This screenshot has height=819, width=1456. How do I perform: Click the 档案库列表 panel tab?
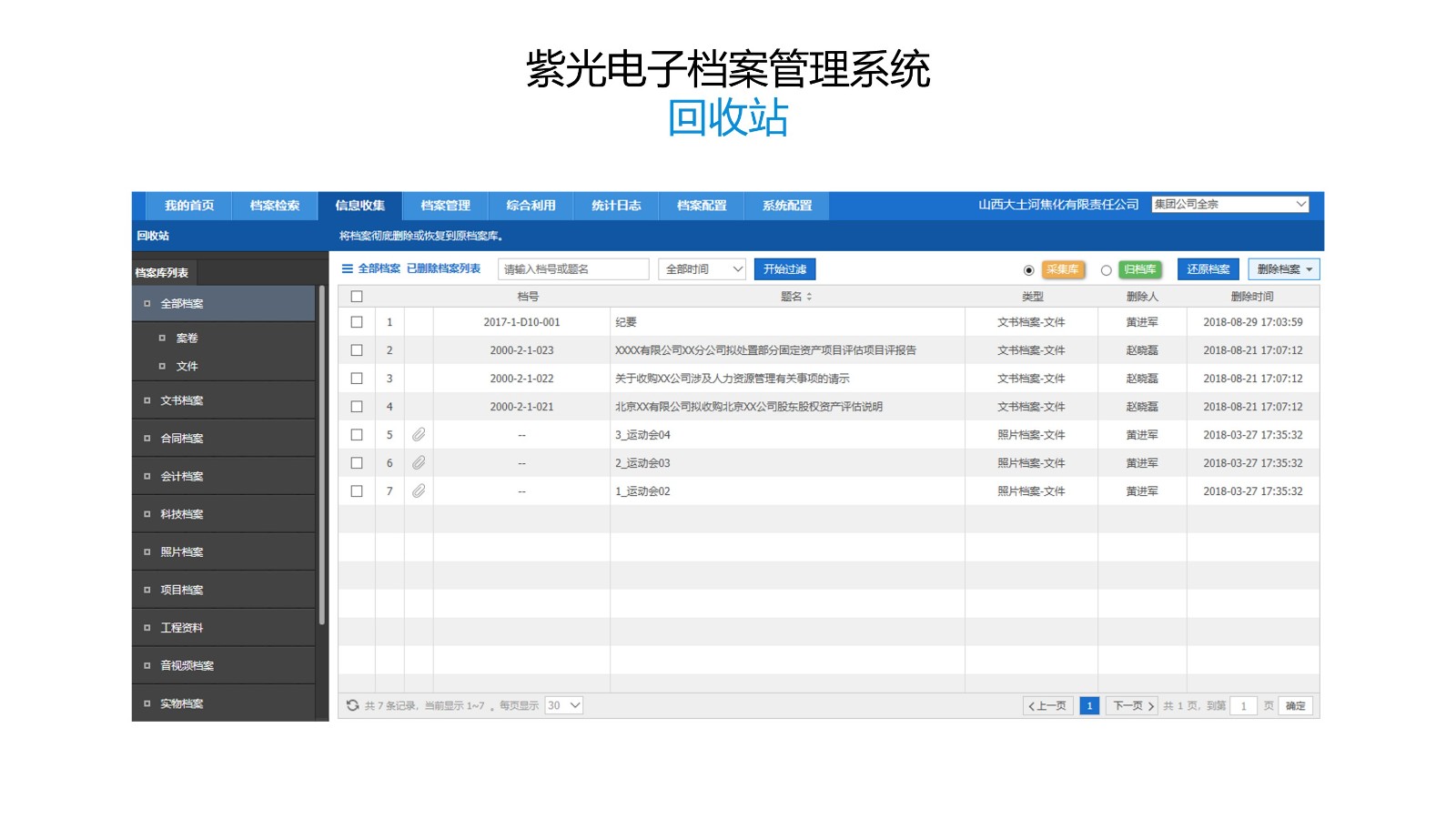tap(164, 273)
